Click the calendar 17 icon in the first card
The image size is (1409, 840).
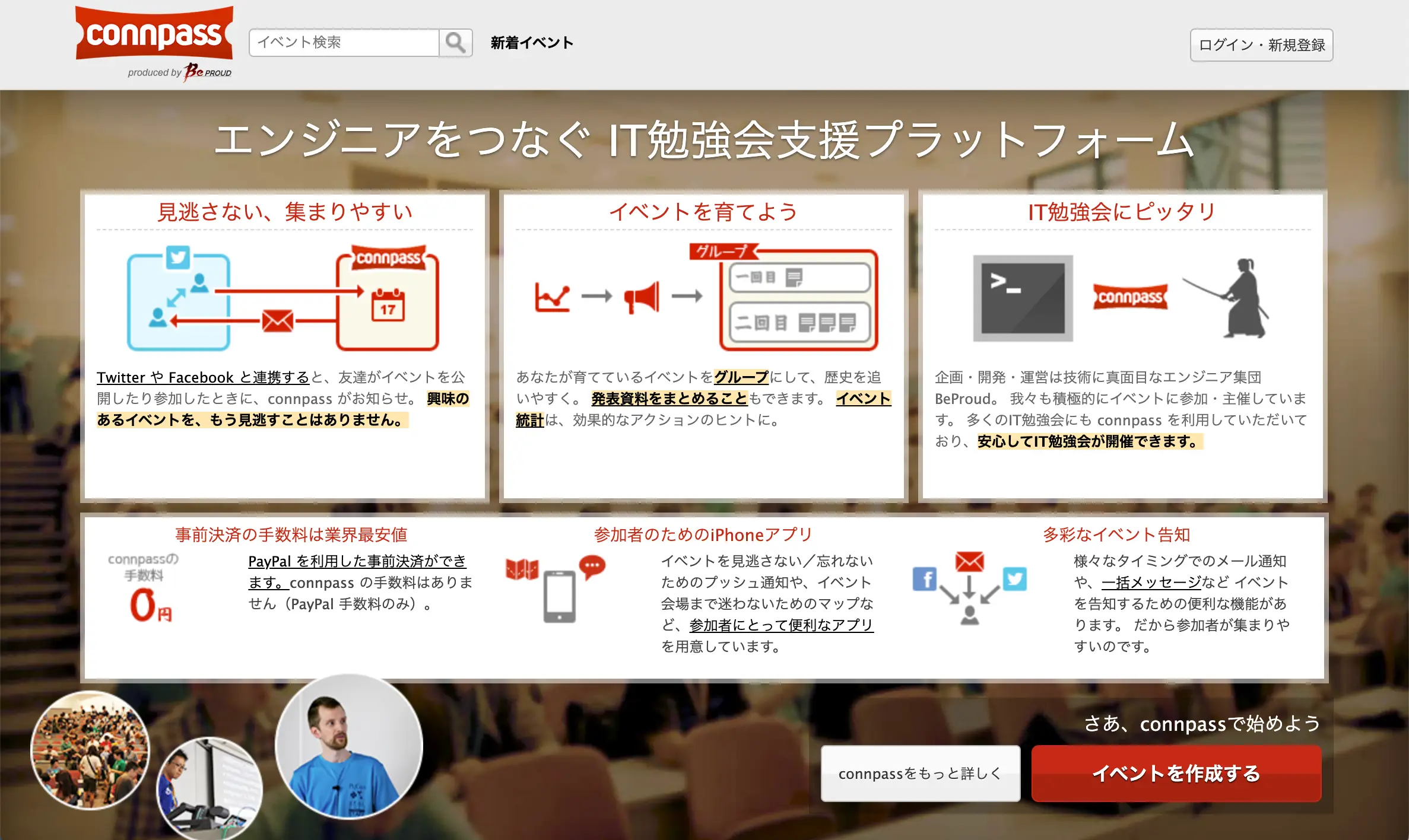click(x=388, y=305)
